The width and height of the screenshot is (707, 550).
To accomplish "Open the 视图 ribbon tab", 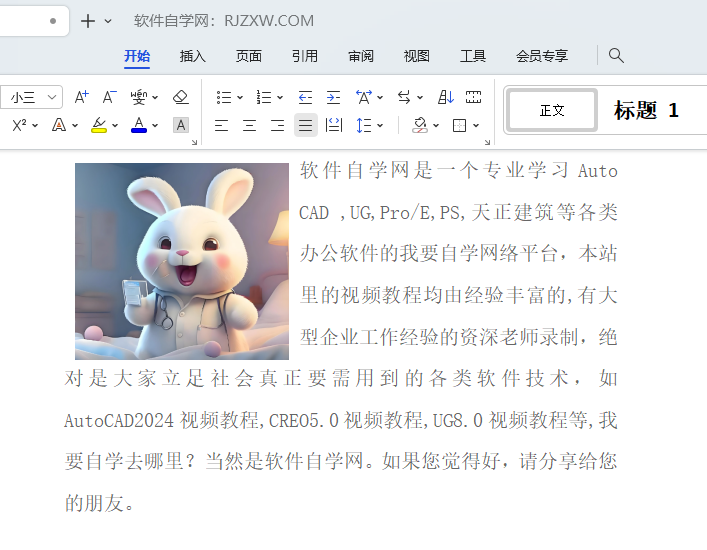I will pyautogui.click(x=416, y=56).
